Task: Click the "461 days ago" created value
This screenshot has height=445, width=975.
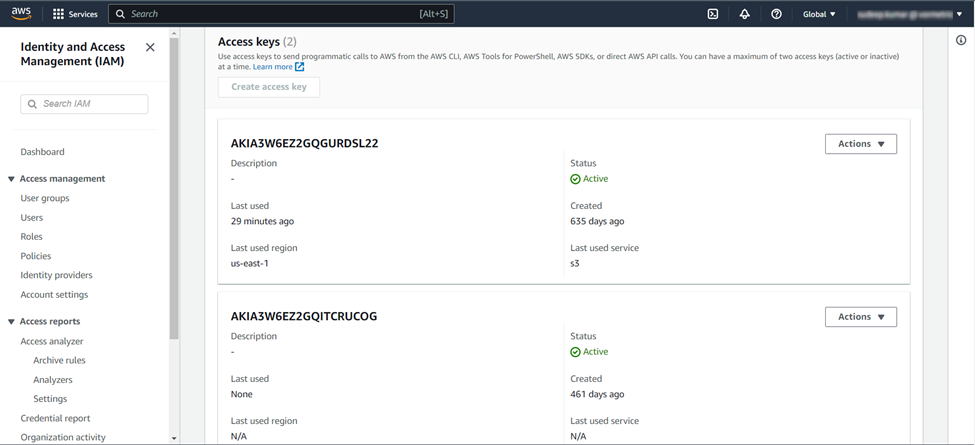Action: [x=597, y=394]
